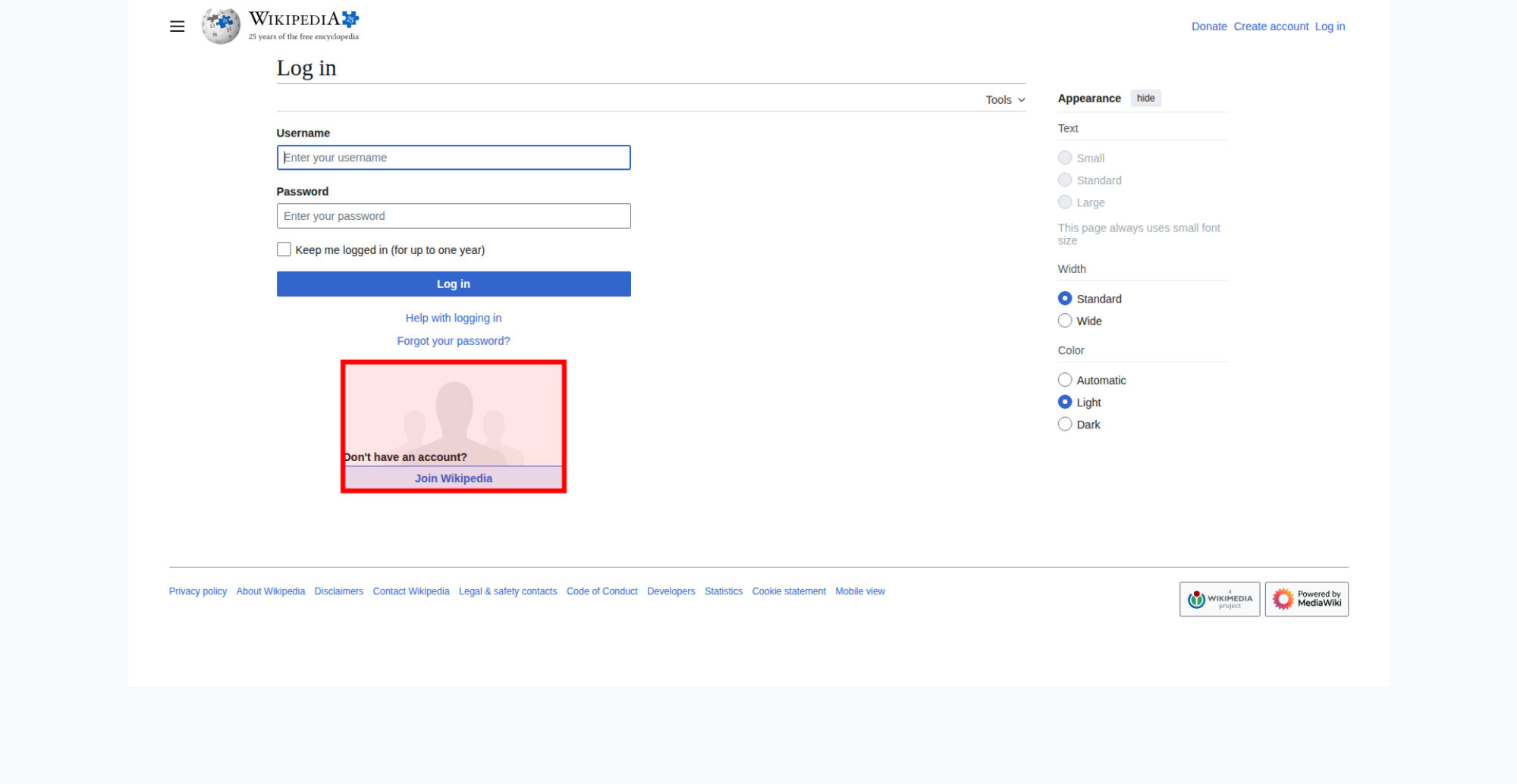Viewport: 1517px width, 784px height.
Task: Open the Powered by MediaWiki badge
Action: coord(1306,599)
